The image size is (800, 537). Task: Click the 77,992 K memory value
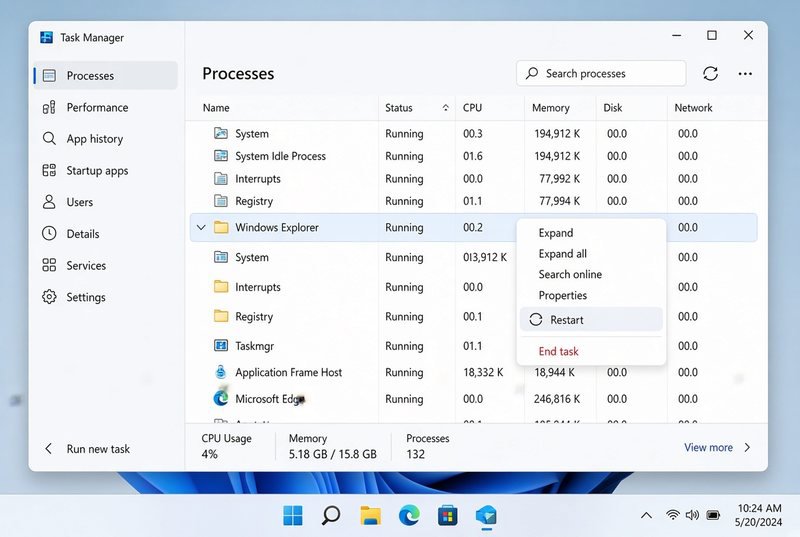pos(559,178)
